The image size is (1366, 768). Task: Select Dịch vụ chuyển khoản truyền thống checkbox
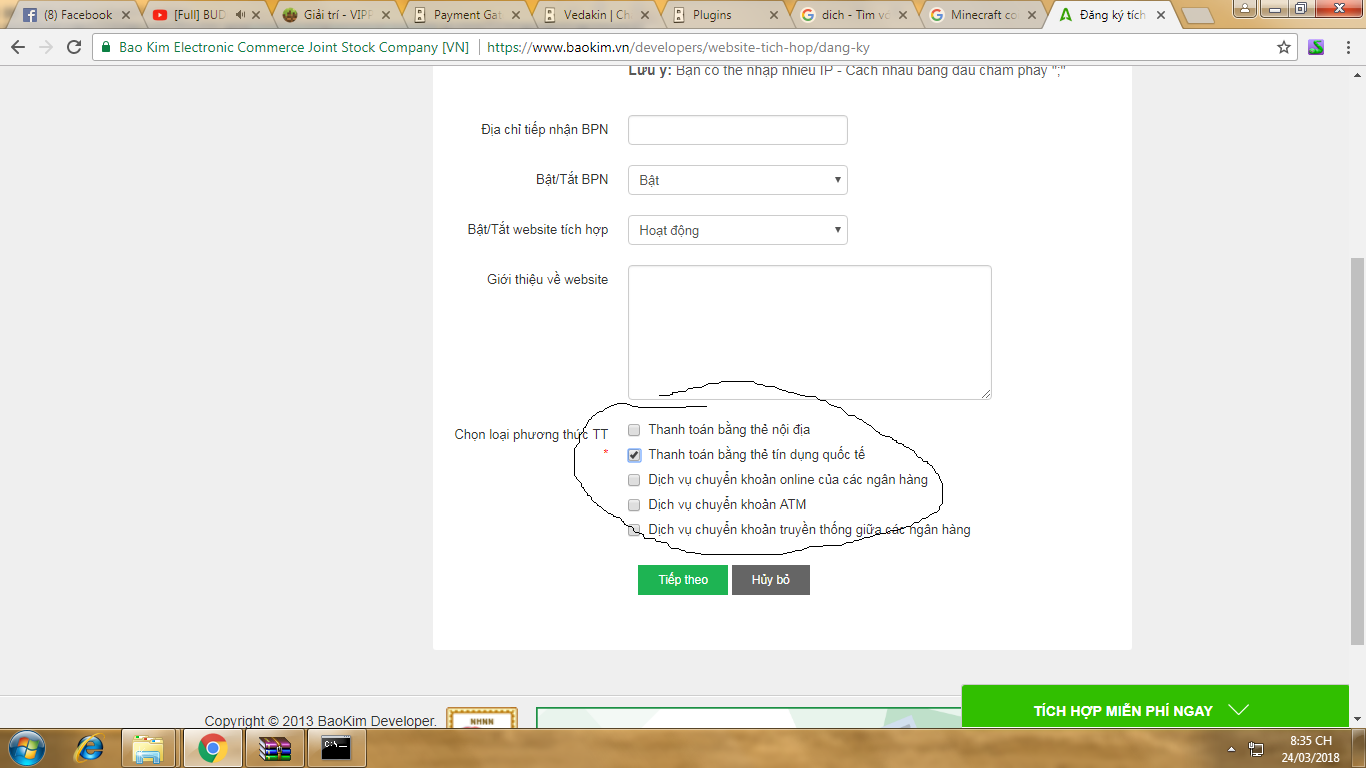634,530
